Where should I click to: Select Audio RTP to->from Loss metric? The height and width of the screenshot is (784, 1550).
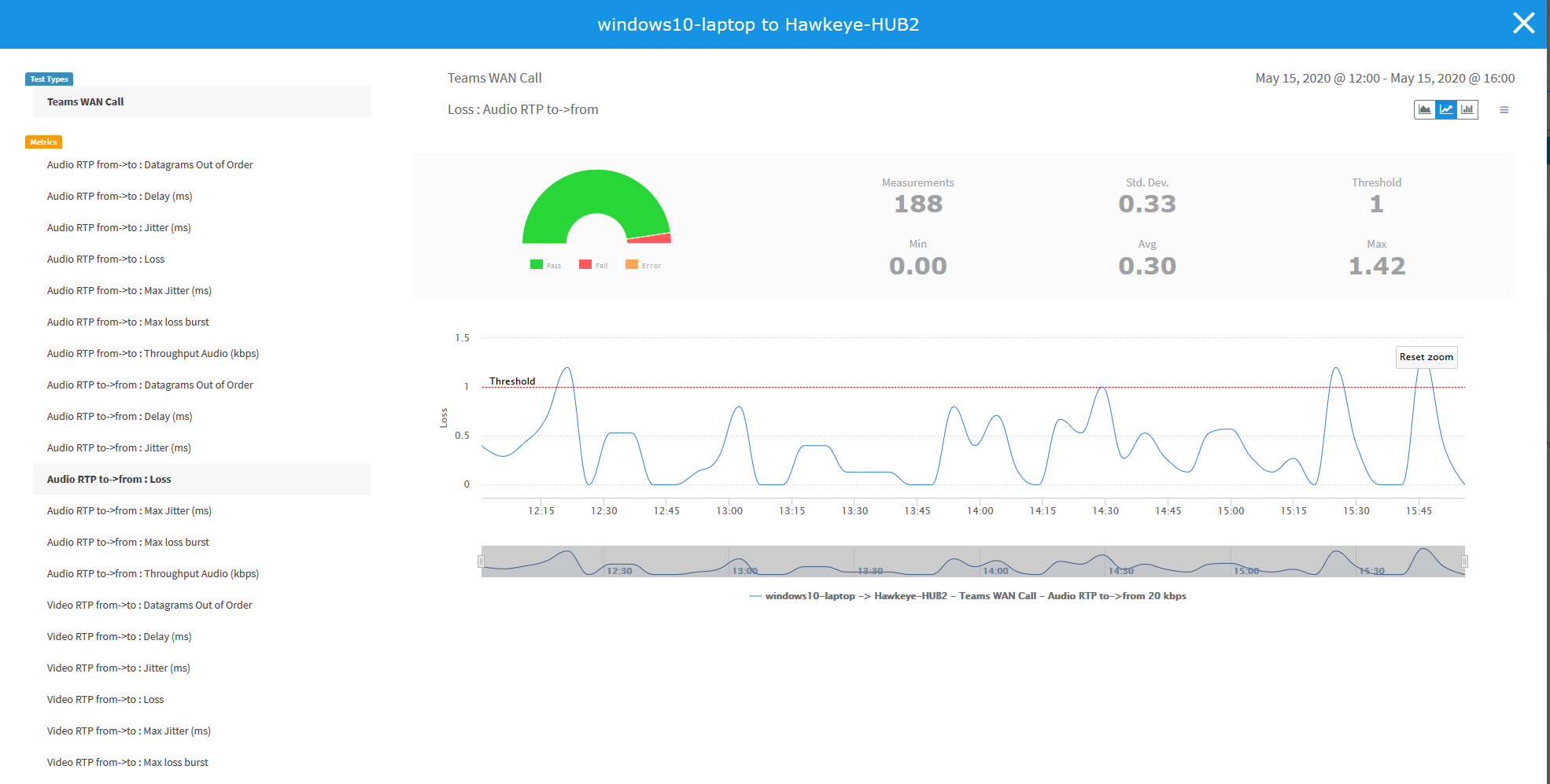tap(202, 479)
